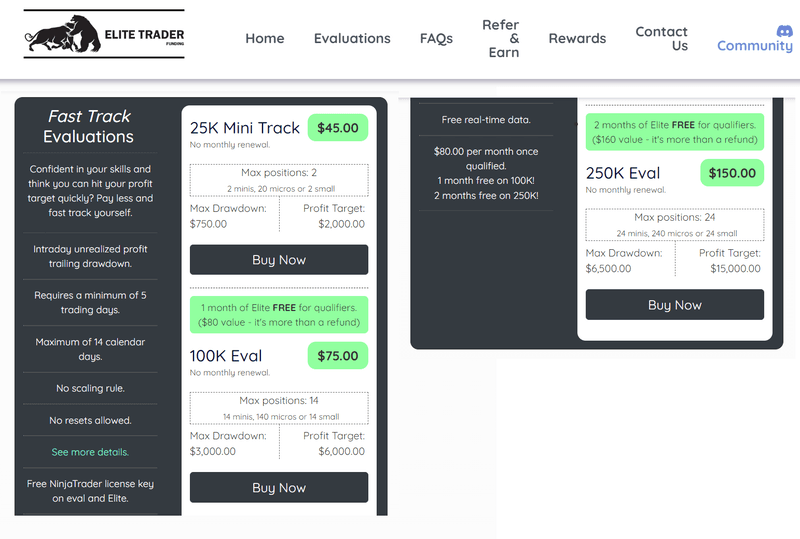Image resolution: width=800 pixels, height=539 pixels.
Task: Click Intraday unrealized profit trailing drawdown text
Action: click(90, 256)
